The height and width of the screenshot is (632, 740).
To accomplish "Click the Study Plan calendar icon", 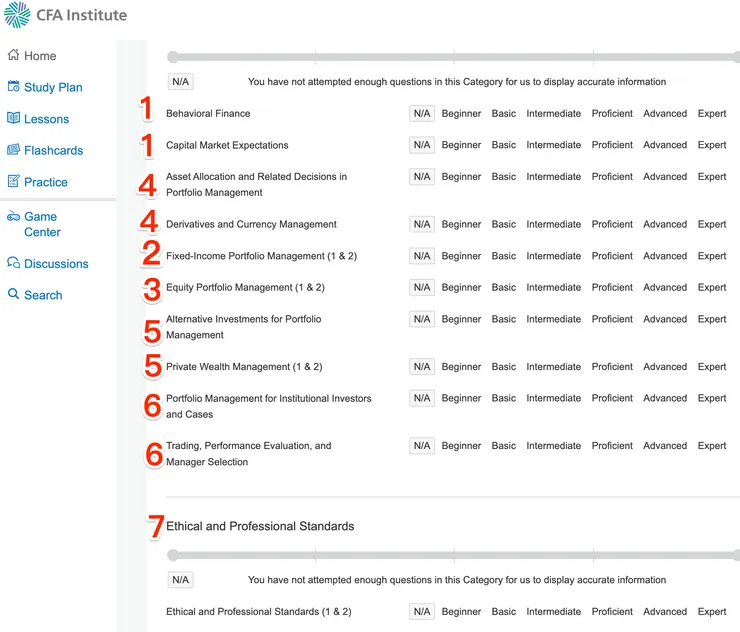I will (14, 87).
